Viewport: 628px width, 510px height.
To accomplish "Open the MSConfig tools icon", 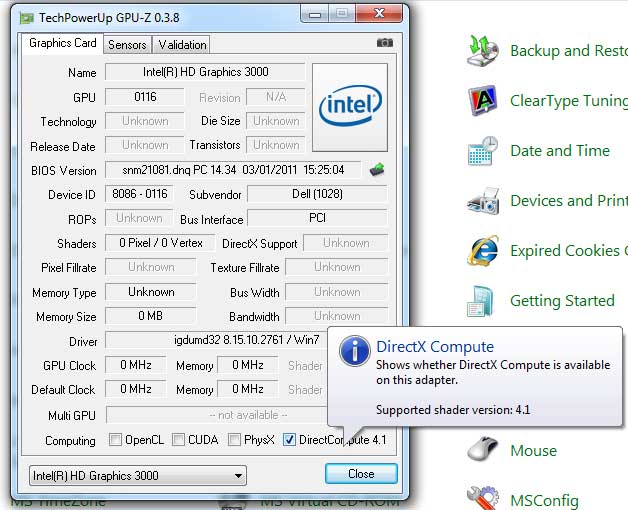I will pyautogui.click(x=483, y=498).
